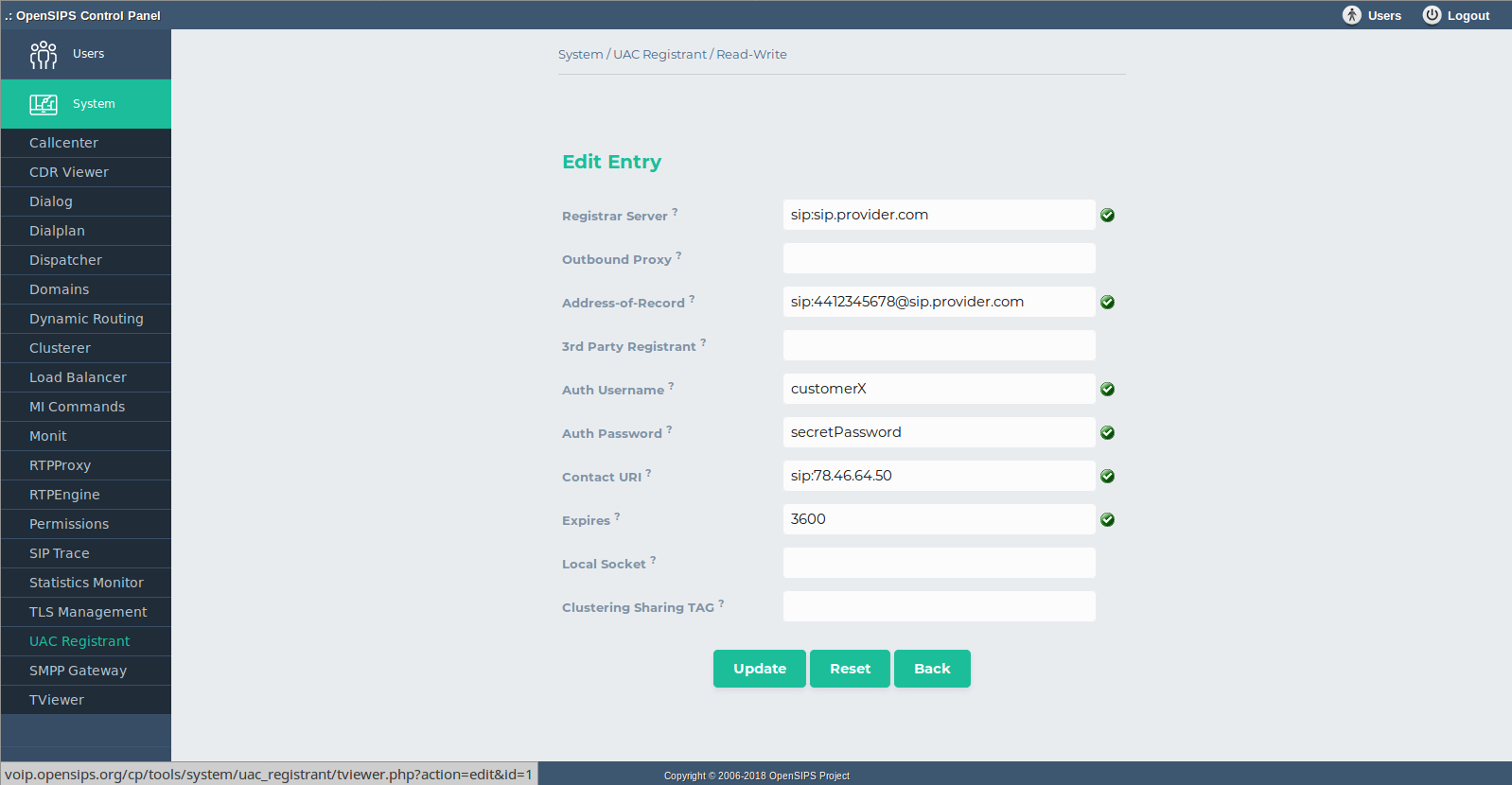
Task: Focus the Clustering Sharing TAG input
Action: tap(940, 606)
